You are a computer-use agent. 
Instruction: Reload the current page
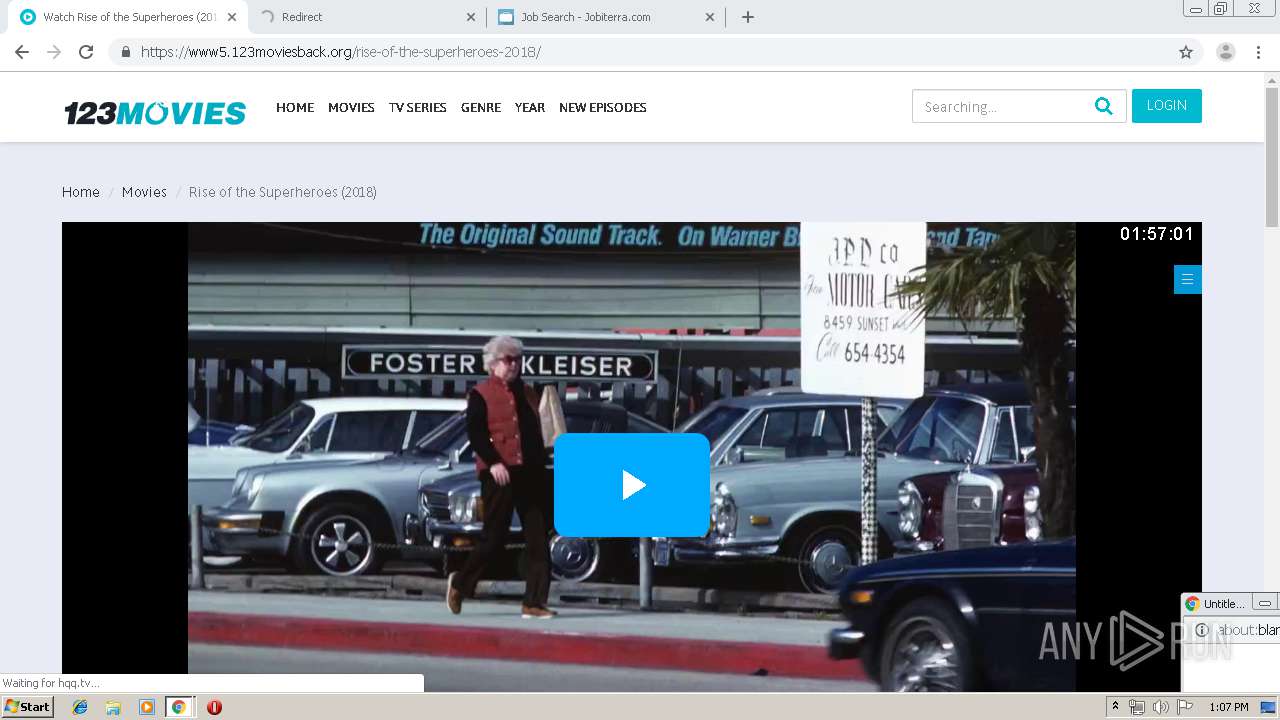[x=86, y=52]
